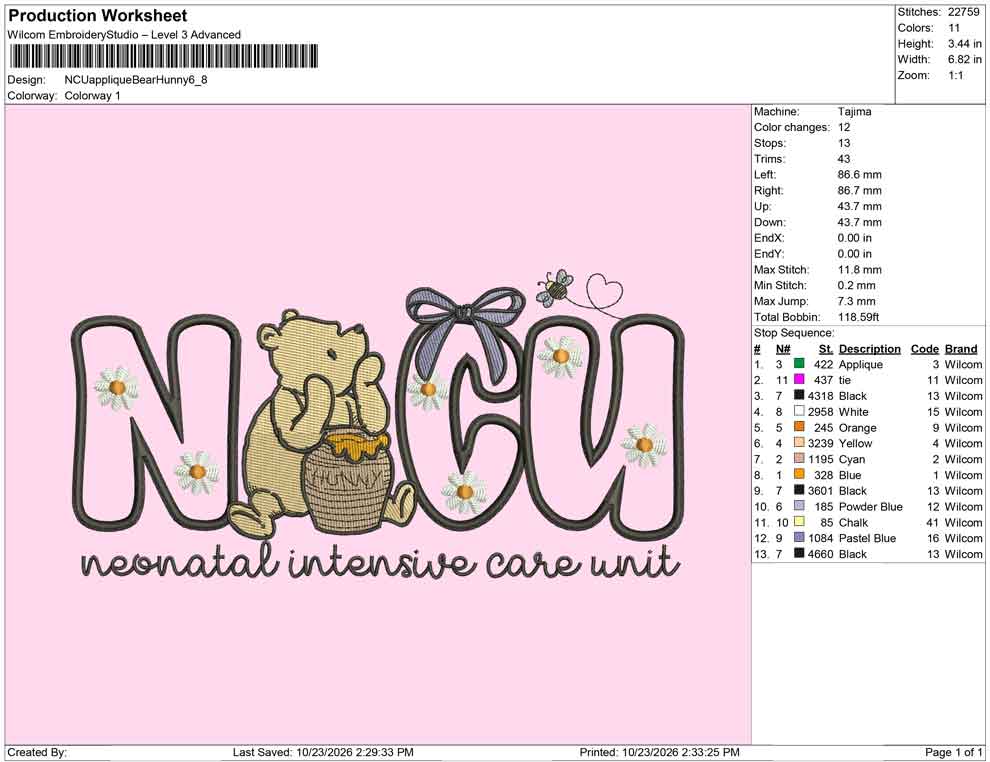Select the design name NCUappliqueBearHunny6_8

coord(136,80)
